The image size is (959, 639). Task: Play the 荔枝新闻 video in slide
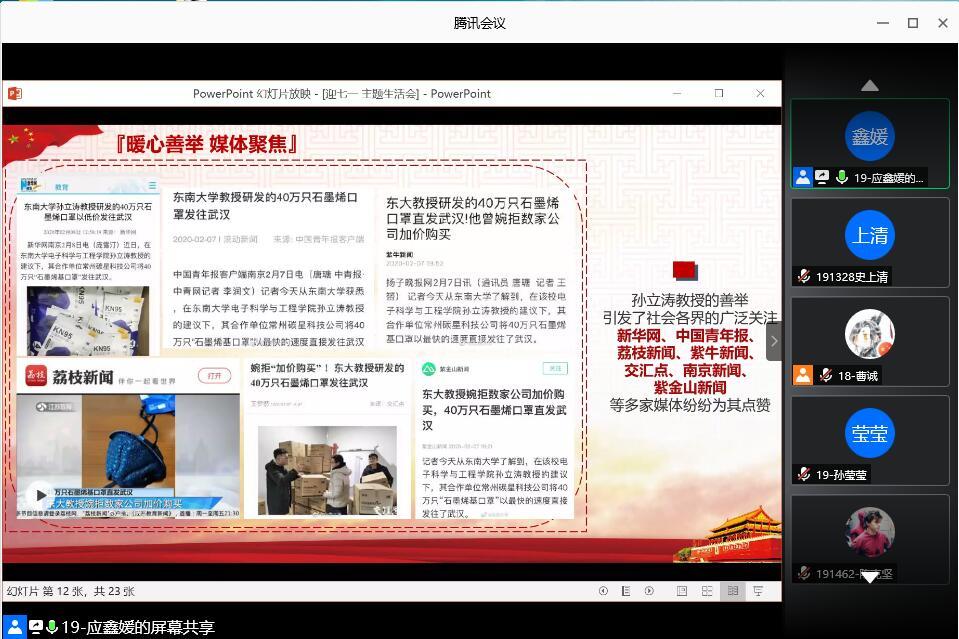[x=39, y=494]
